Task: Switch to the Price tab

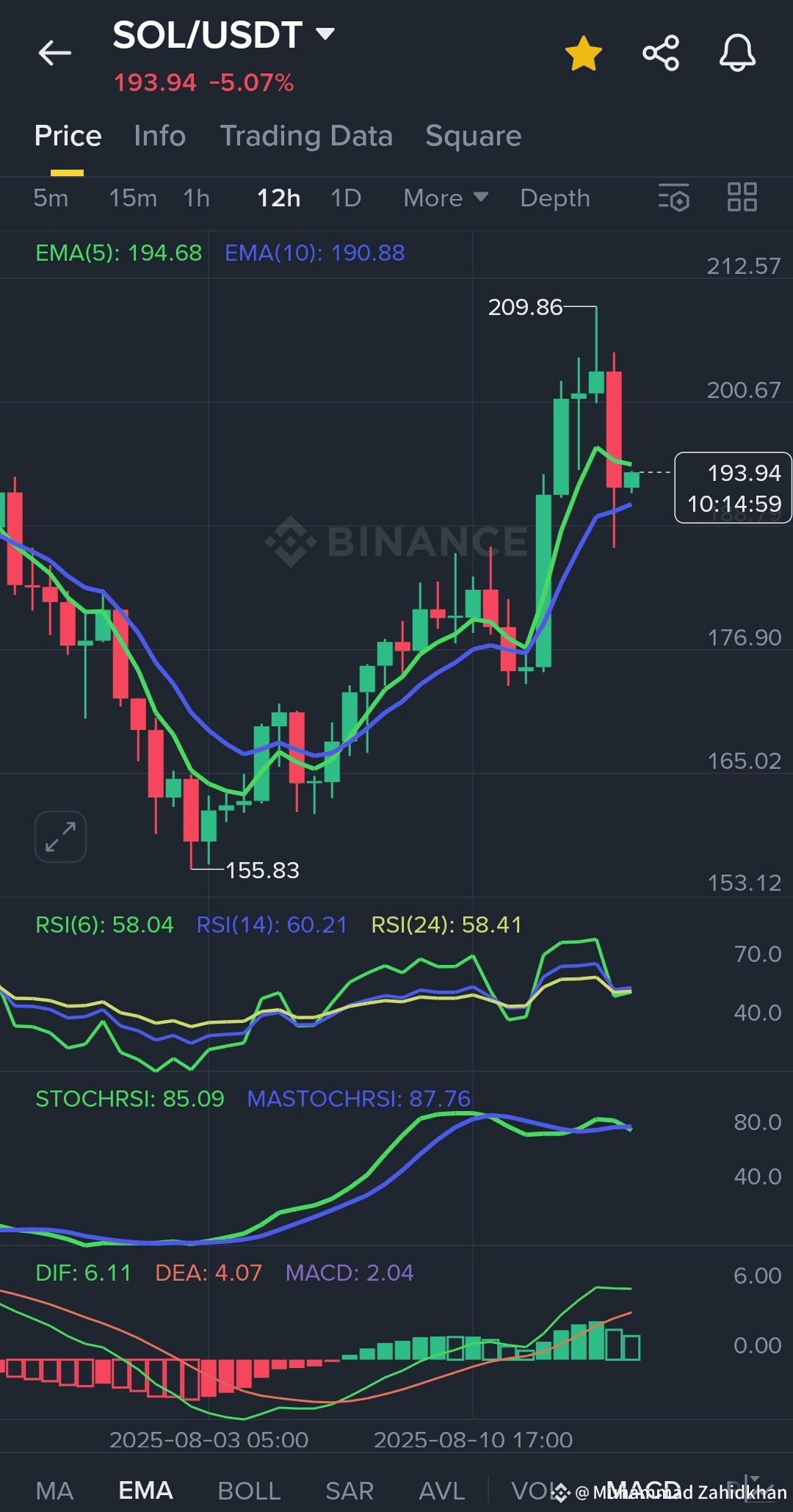Action: click(68, 136)
